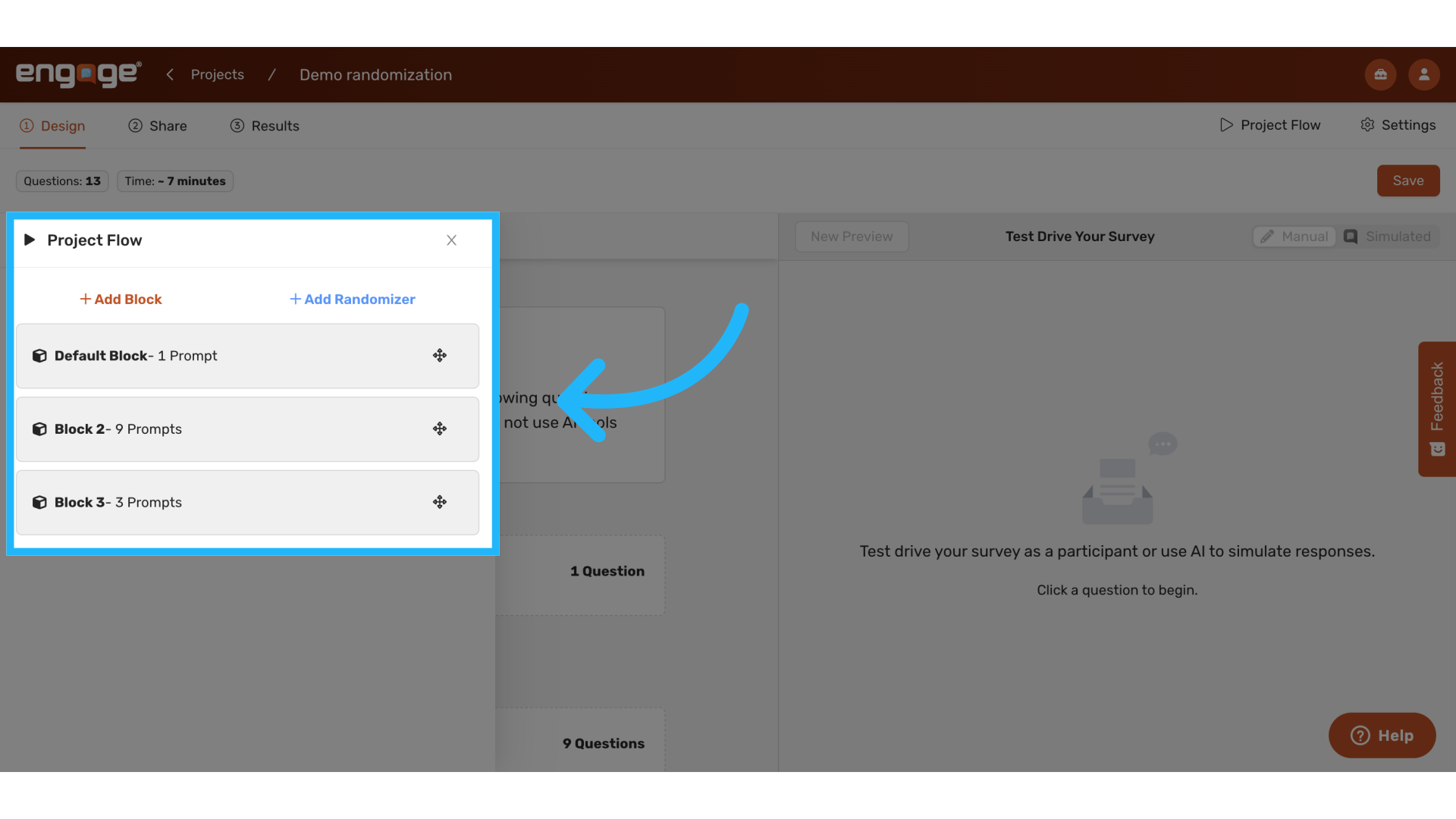Click the pencil icon on Manual toggle
Screen dimensions: 1456x819
coord(1267,237)
